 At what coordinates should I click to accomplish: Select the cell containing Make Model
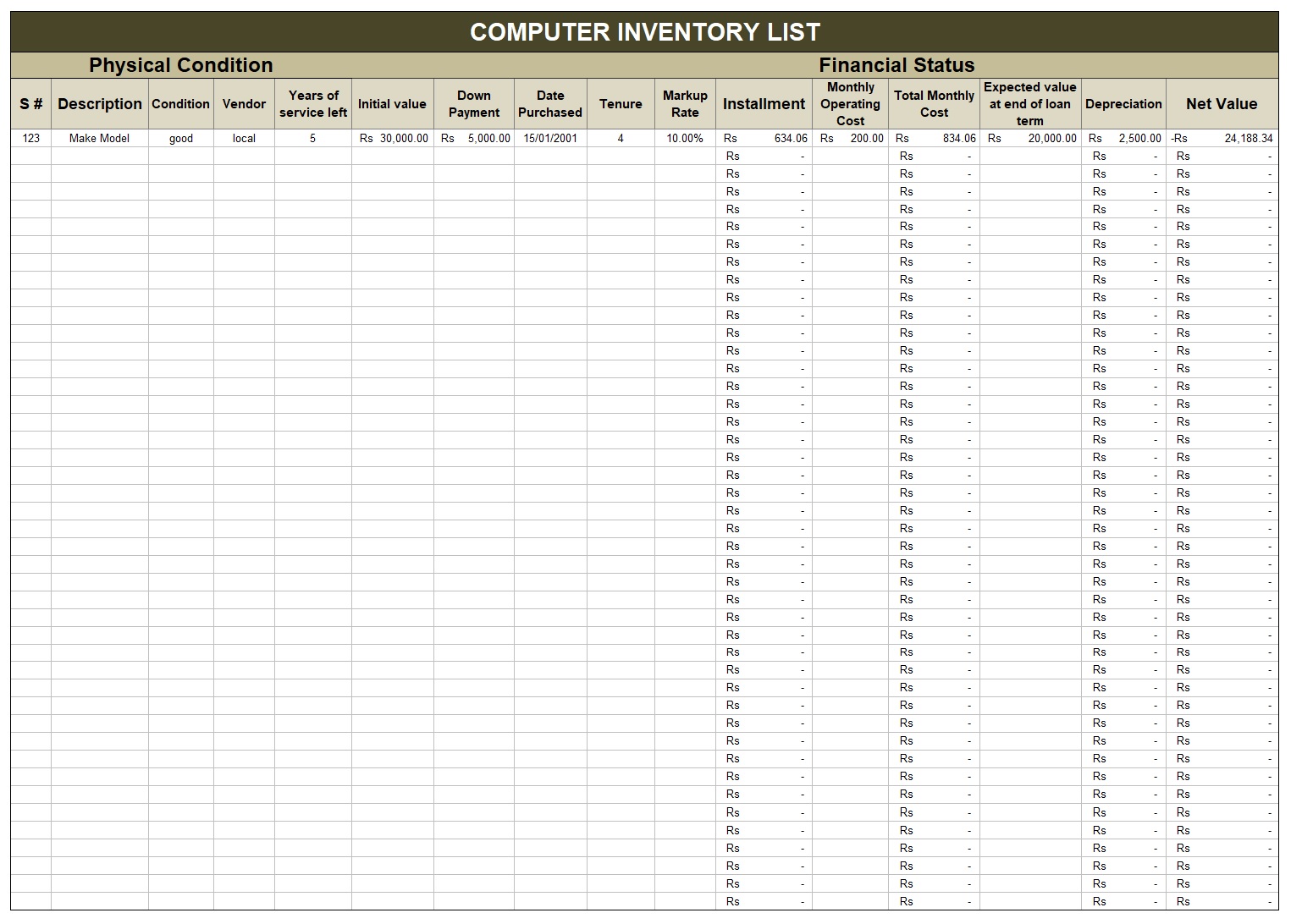coord(99,138)
